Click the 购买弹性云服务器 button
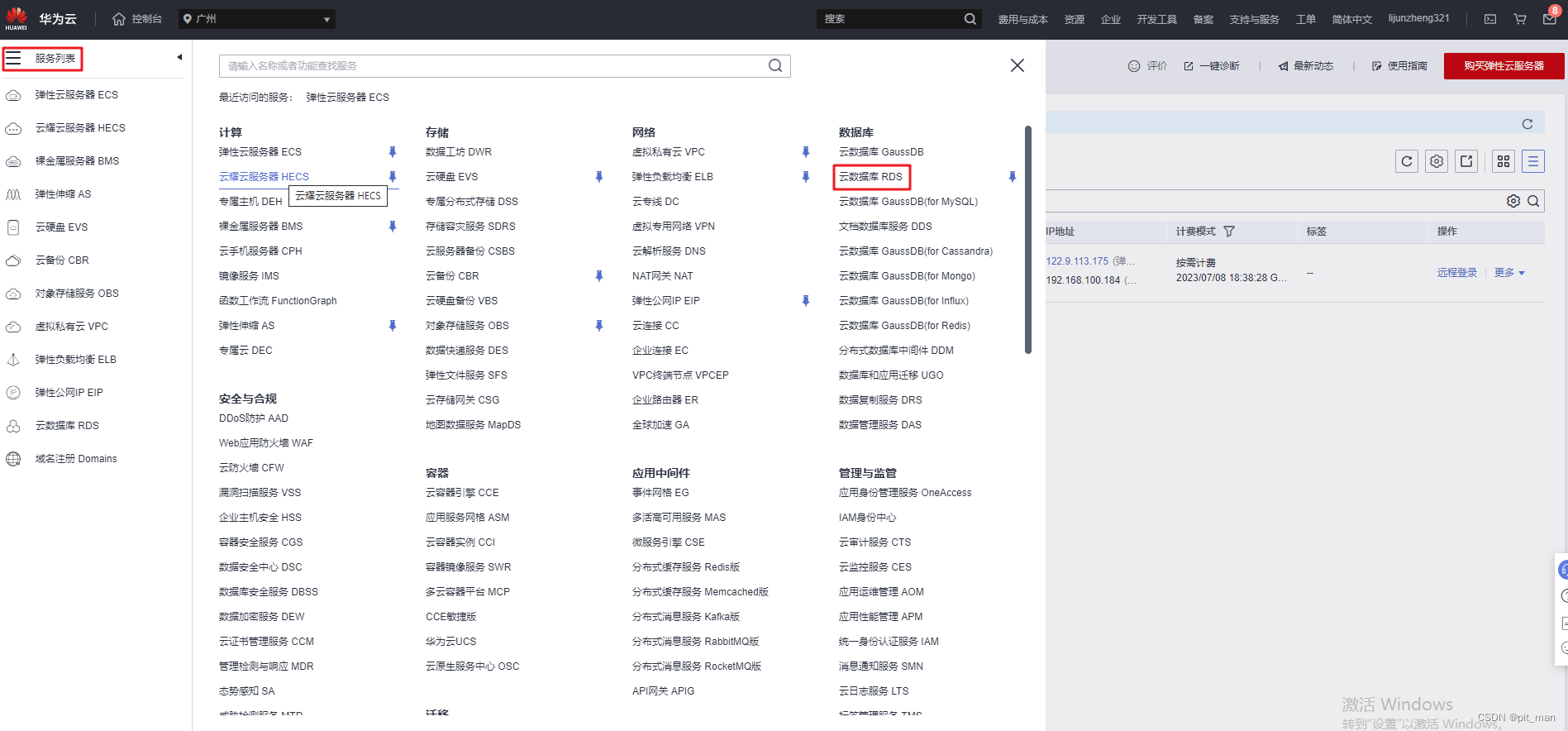This screenshot has height=731, width=1568. pyautogui.click(x=1504, y=66)
